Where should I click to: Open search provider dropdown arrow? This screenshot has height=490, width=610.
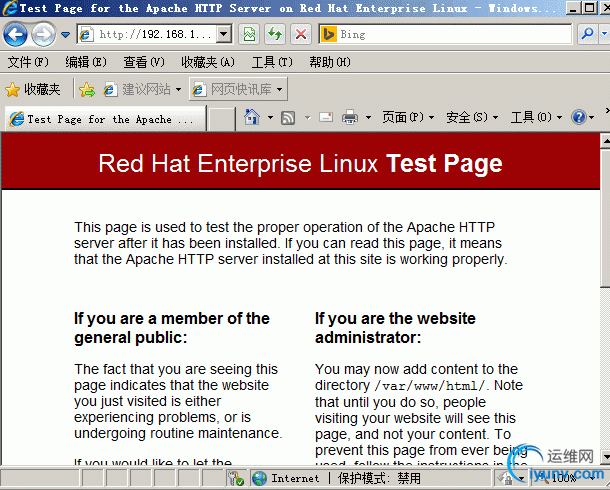[x=604, y=34]
